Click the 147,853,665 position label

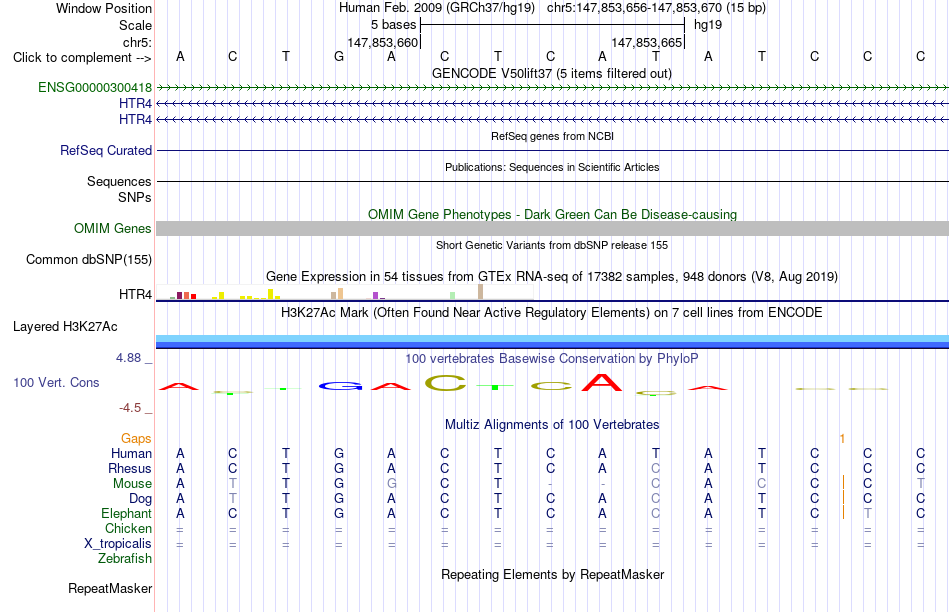pyautogui.click(x=647, y=42)
